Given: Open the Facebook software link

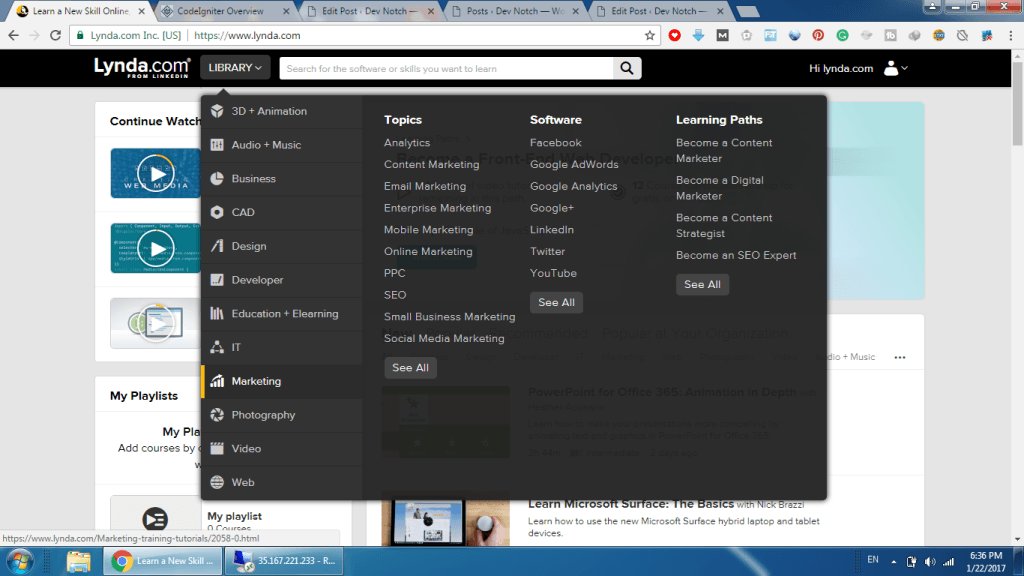Looking at the screenshot, I should pyautogui.click(x=556, y=142).
